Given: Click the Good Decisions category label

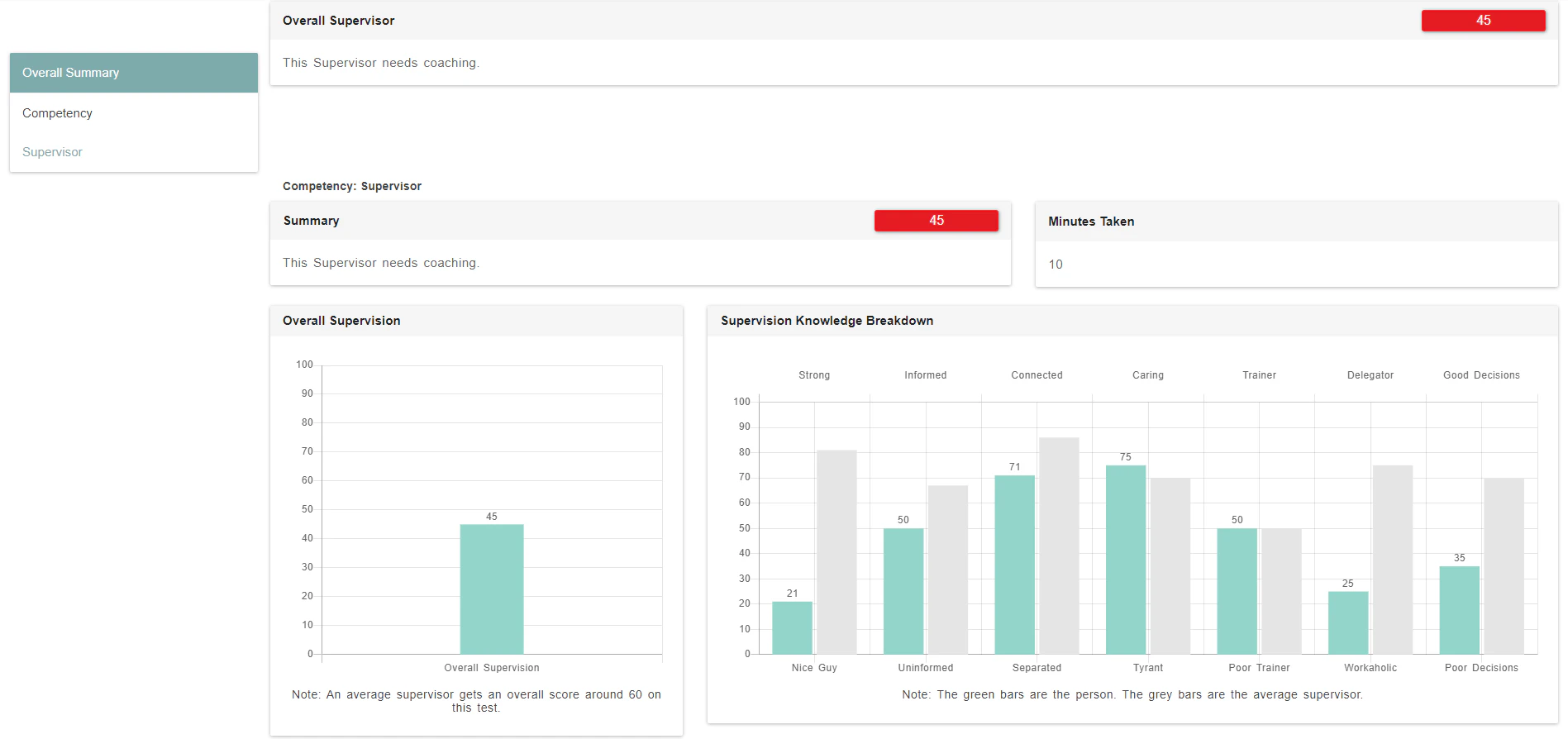Looking at the screenshot, I should point(1481,375).
